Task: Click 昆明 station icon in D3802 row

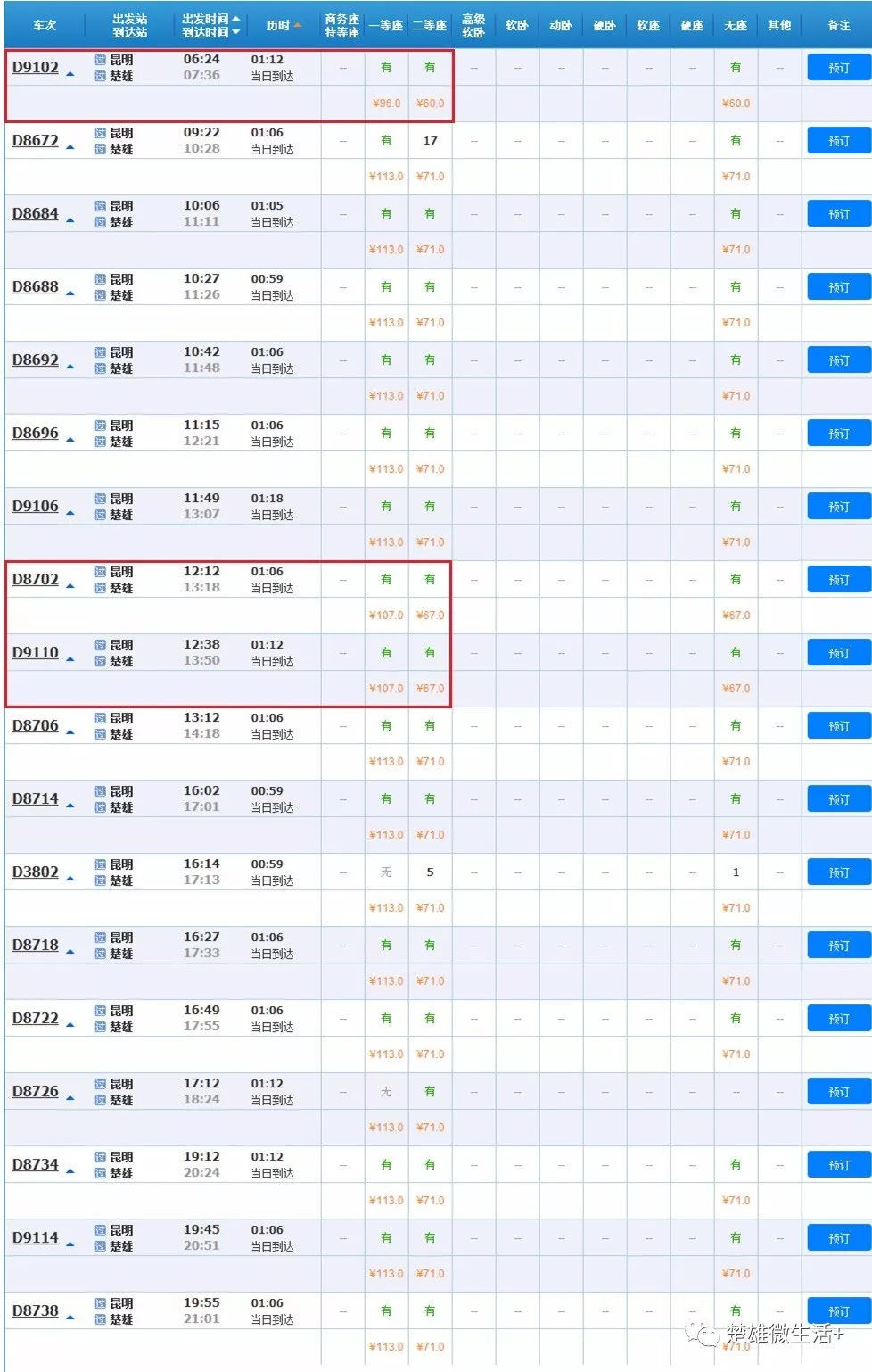Action: click(100, 864)
